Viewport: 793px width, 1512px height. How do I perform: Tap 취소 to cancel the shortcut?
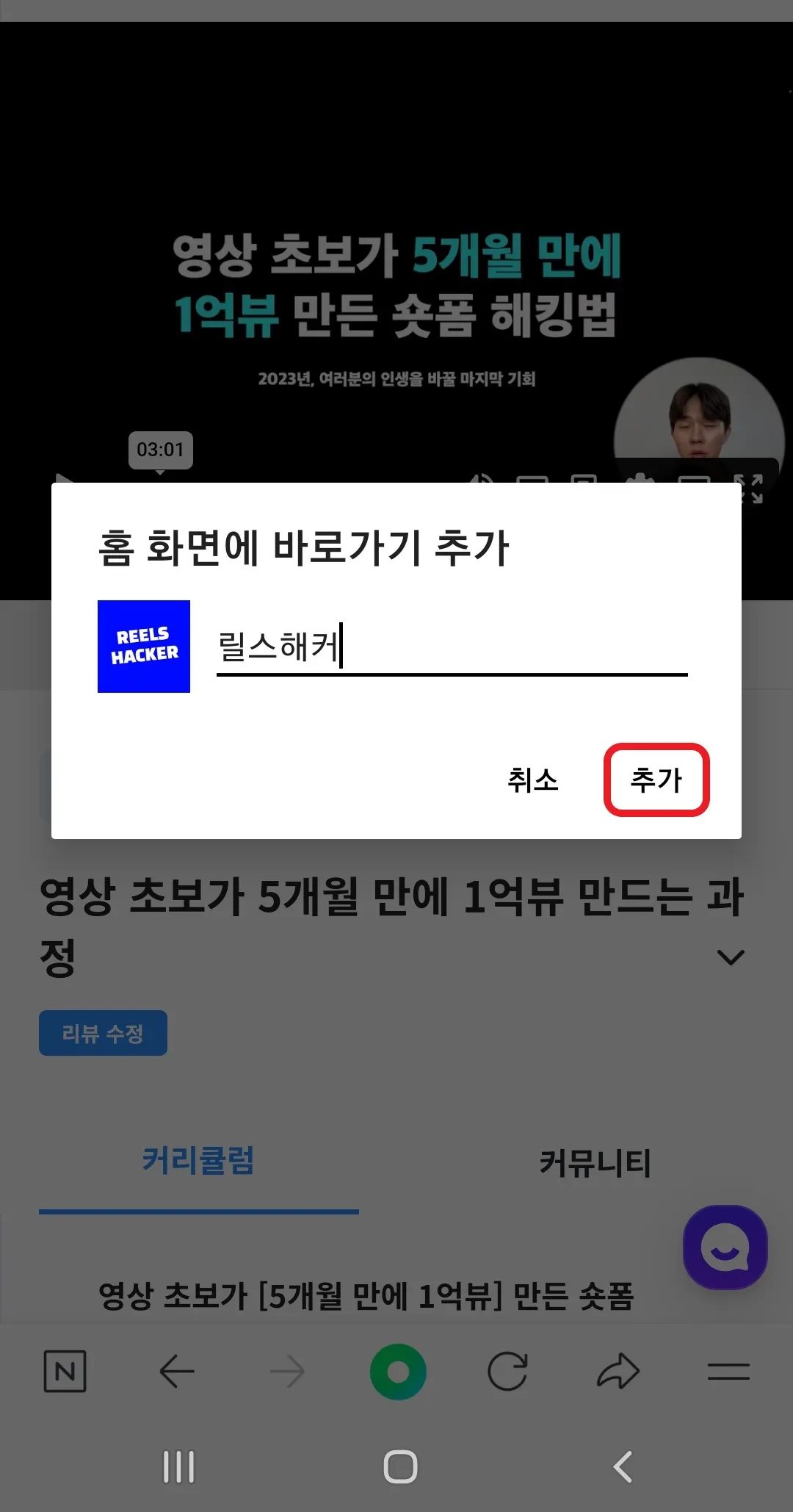(x=533, y=780)
